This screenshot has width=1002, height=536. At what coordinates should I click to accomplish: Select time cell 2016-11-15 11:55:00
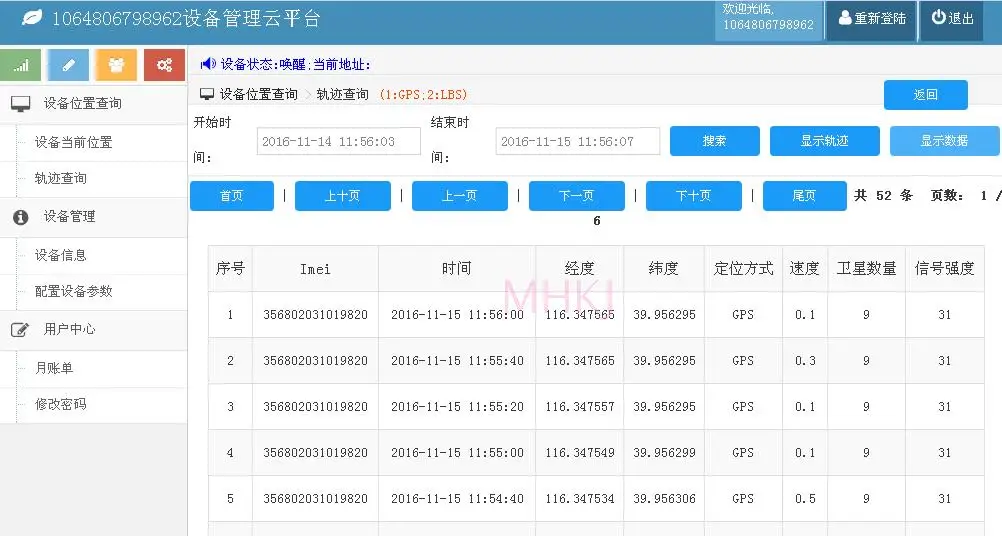click(457, 453)
